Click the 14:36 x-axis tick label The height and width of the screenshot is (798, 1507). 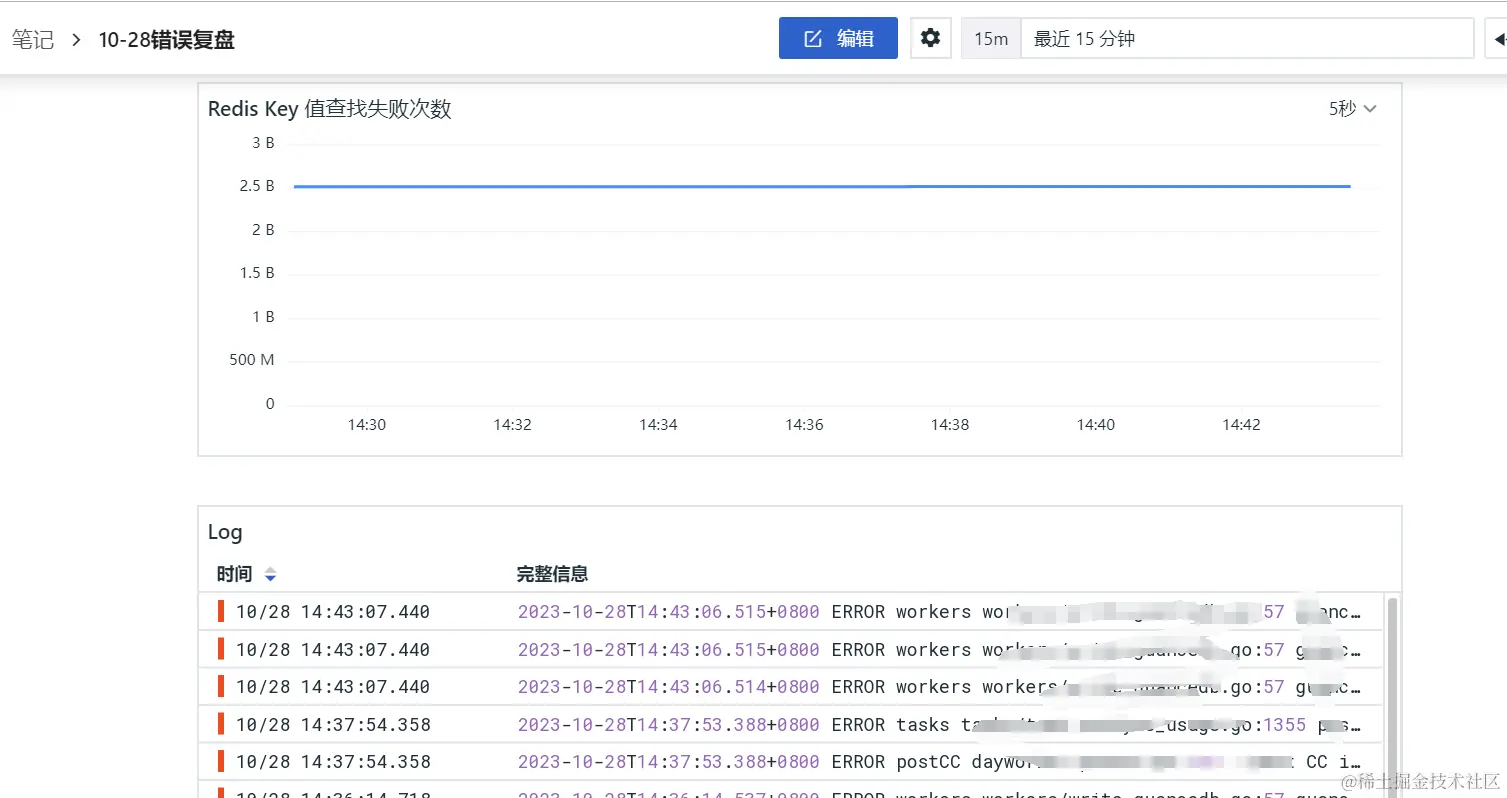[804, 425]
